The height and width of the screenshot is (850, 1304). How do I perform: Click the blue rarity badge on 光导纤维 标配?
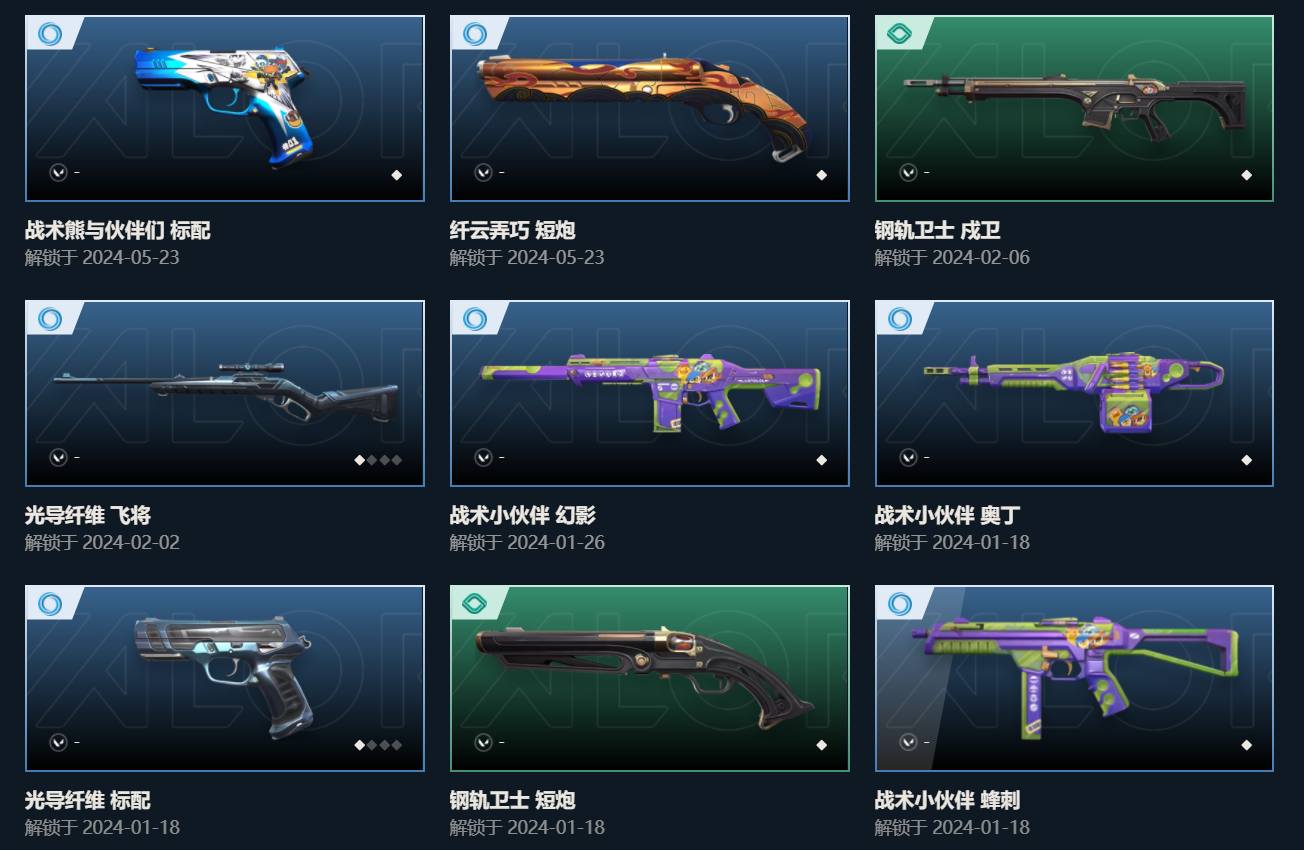50,604
